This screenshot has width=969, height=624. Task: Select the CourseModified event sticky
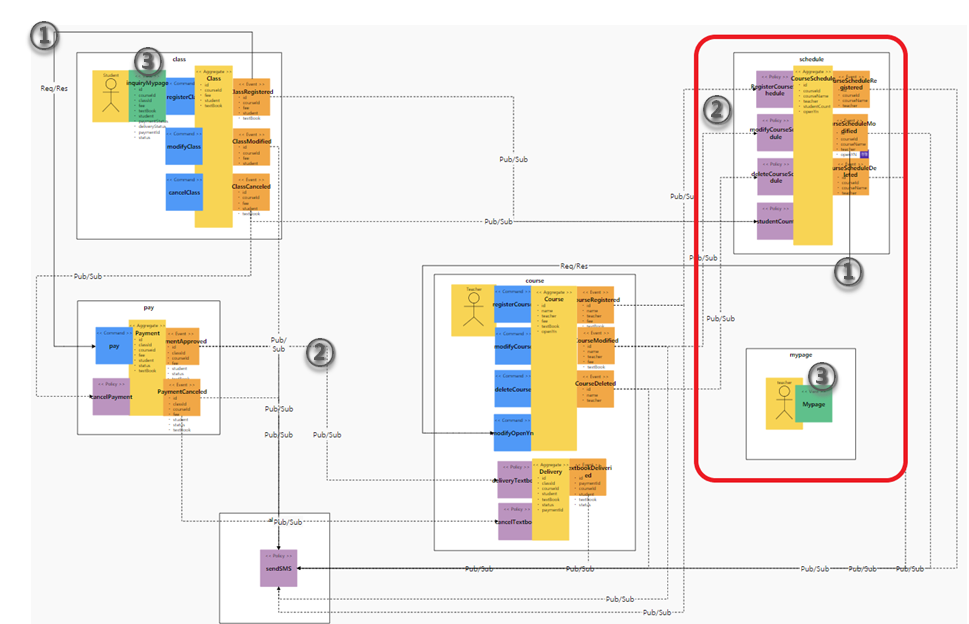click(x=596, y=346)
